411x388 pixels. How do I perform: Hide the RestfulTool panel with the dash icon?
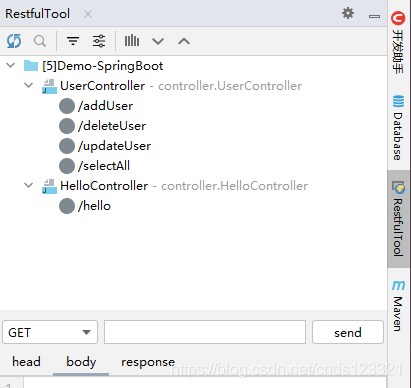[x=374, y=16]
